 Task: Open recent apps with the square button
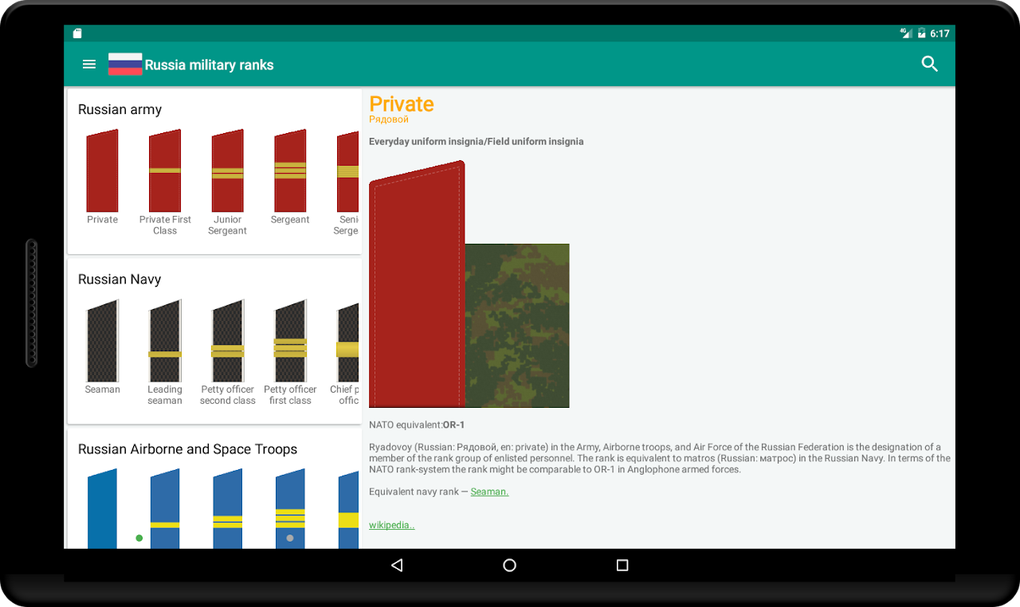point(621,564)
